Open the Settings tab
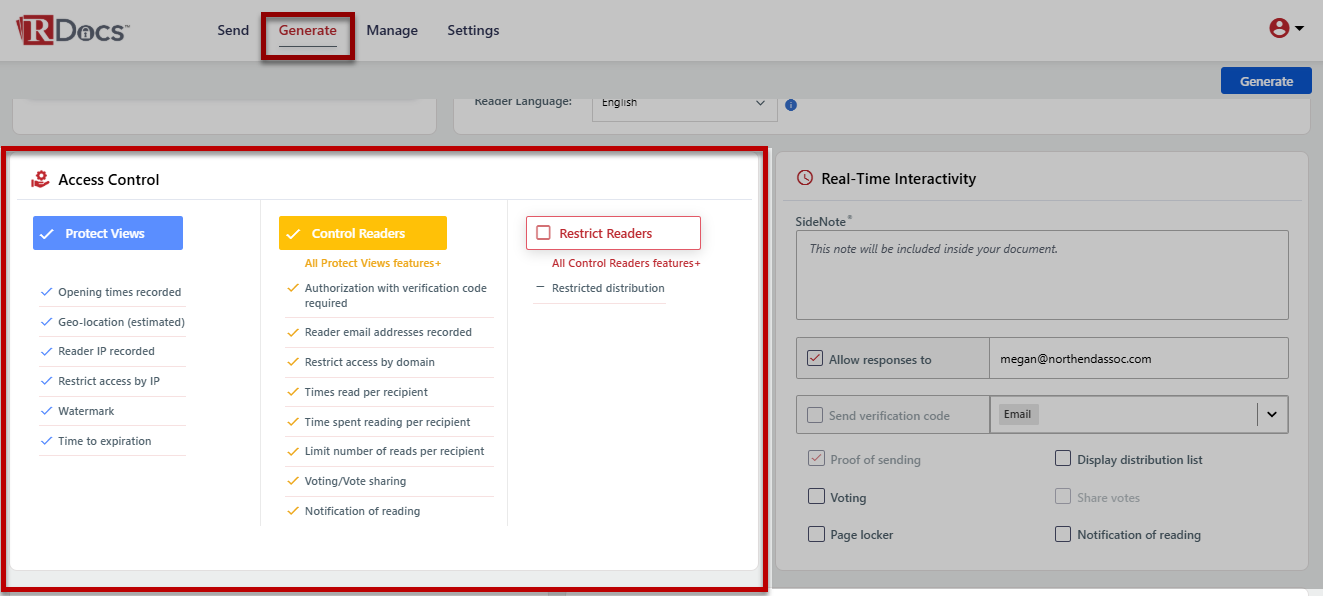 473,30
